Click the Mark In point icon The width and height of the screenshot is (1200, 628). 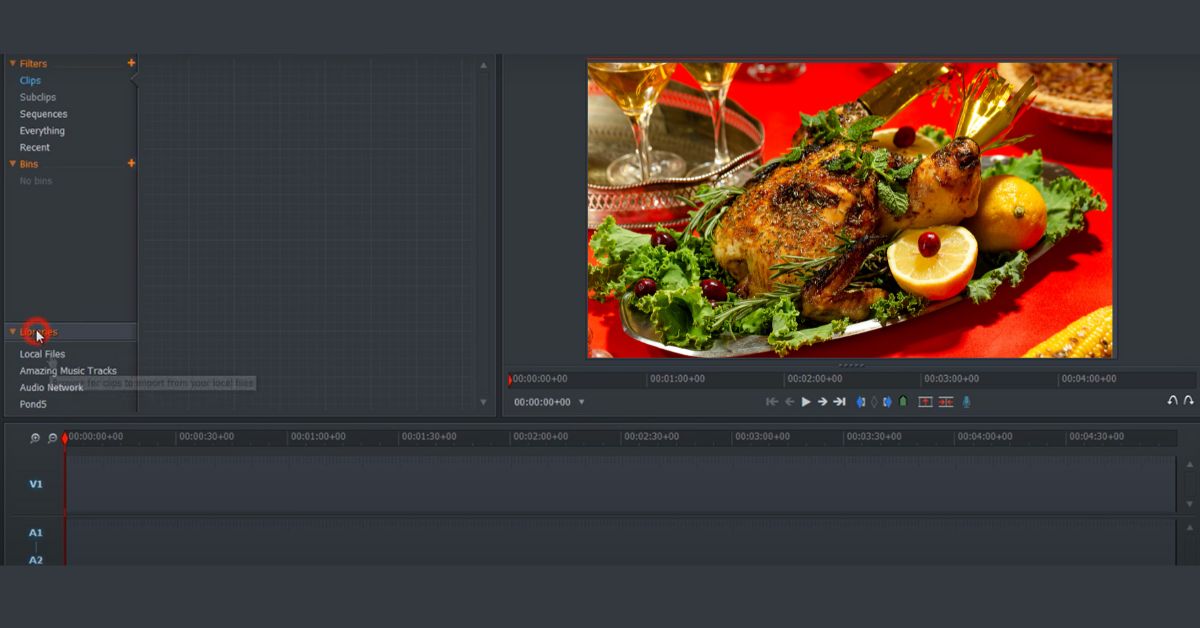(861, 401)
